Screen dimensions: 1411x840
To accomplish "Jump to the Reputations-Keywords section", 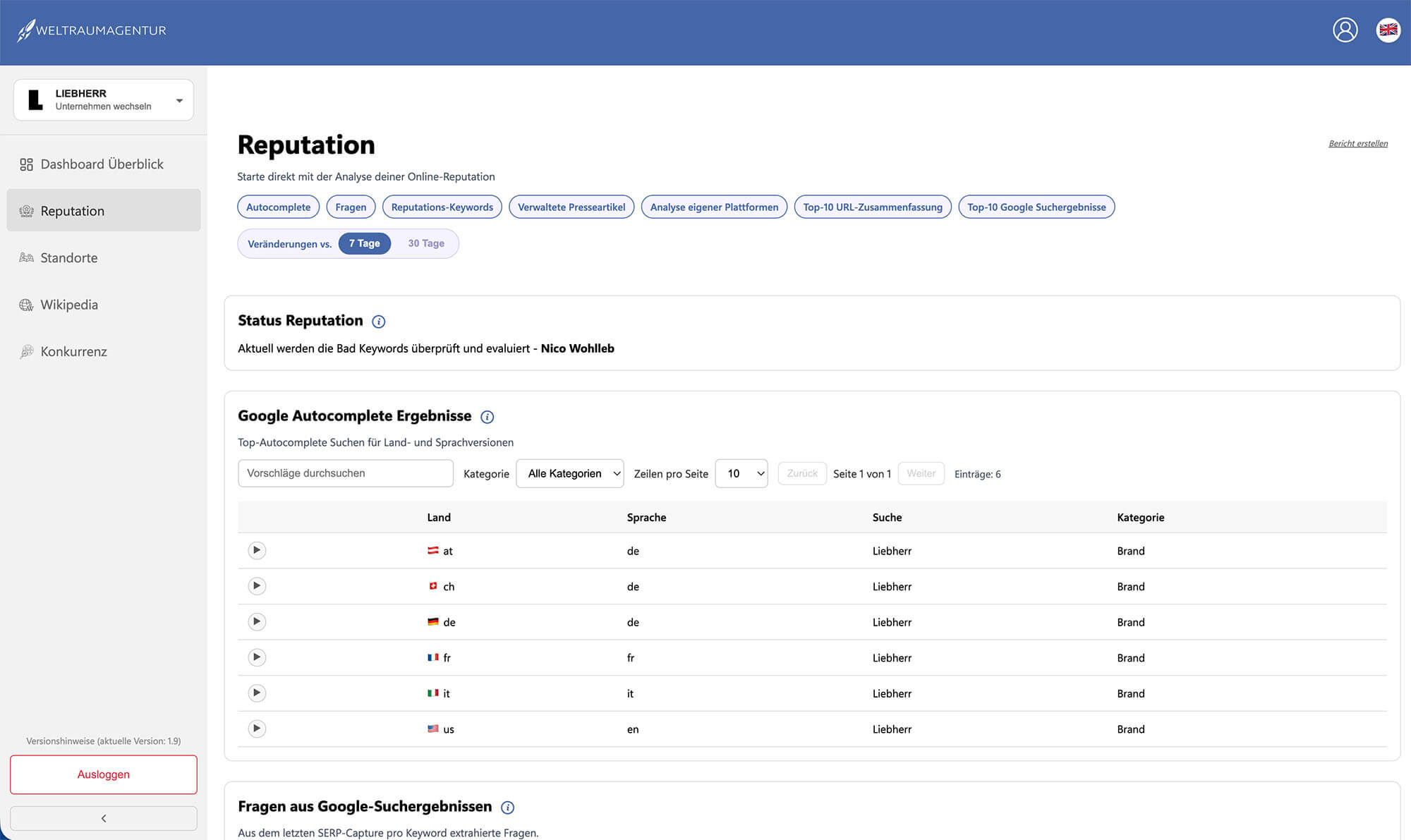I will [442, 207].
